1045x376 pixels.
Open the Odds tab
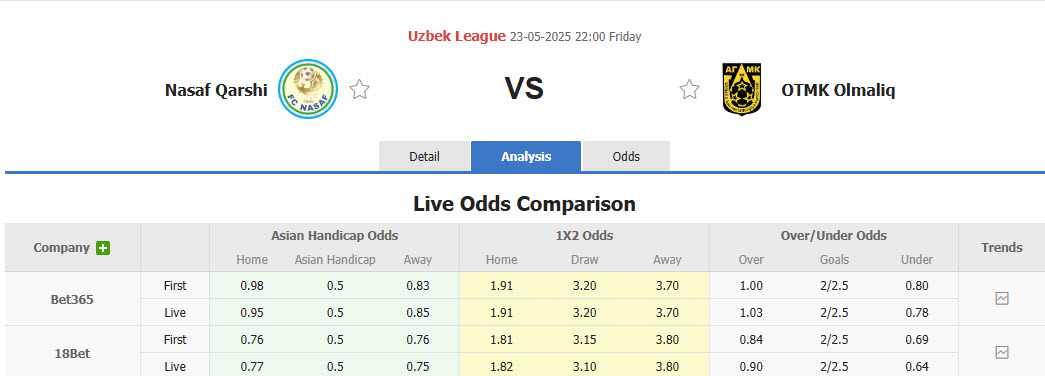[x=626, y=157]
